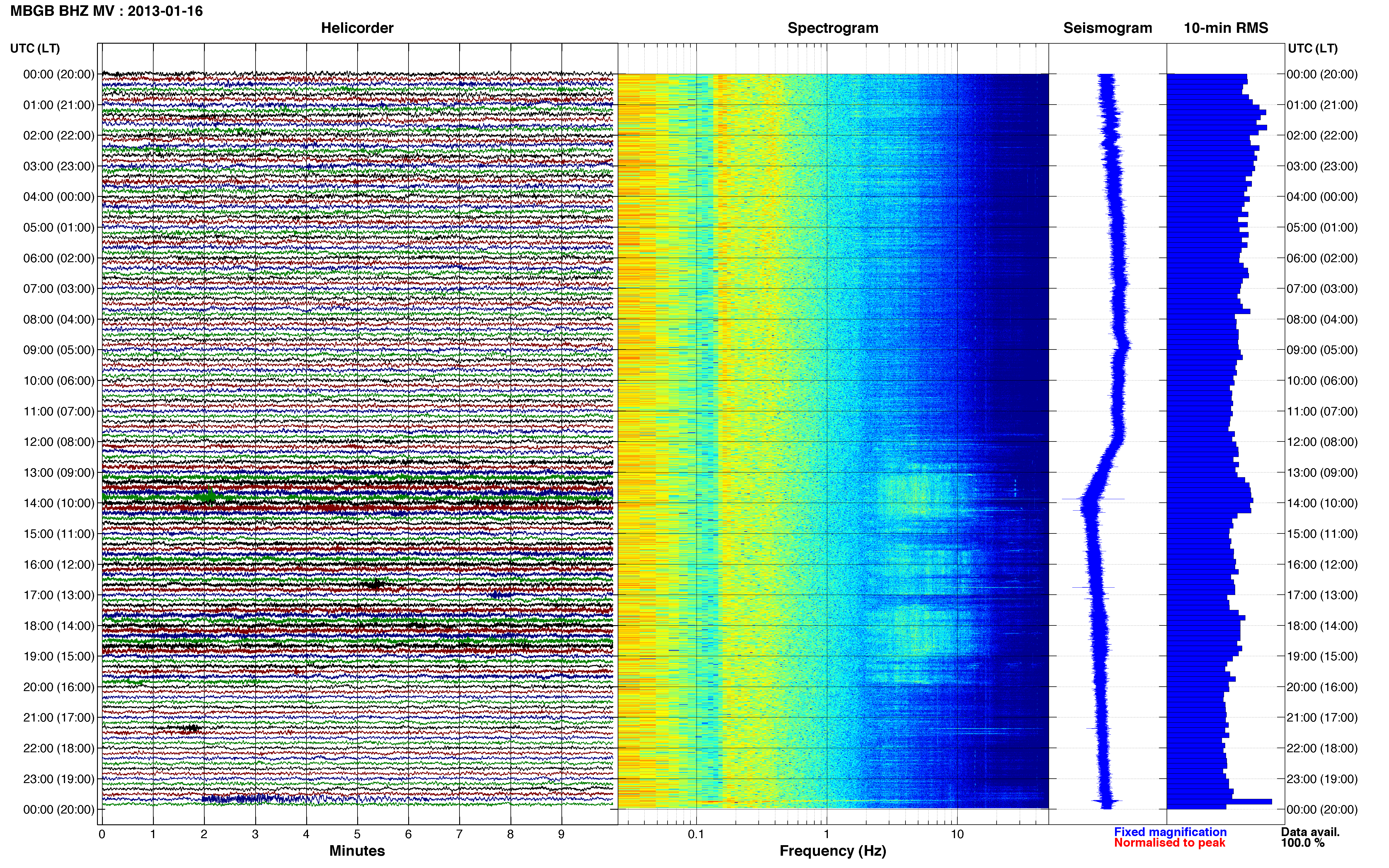Click right-side time label '14:00 (10:00)'
Screen dimensions: 1389x868
coord(1322,504)
